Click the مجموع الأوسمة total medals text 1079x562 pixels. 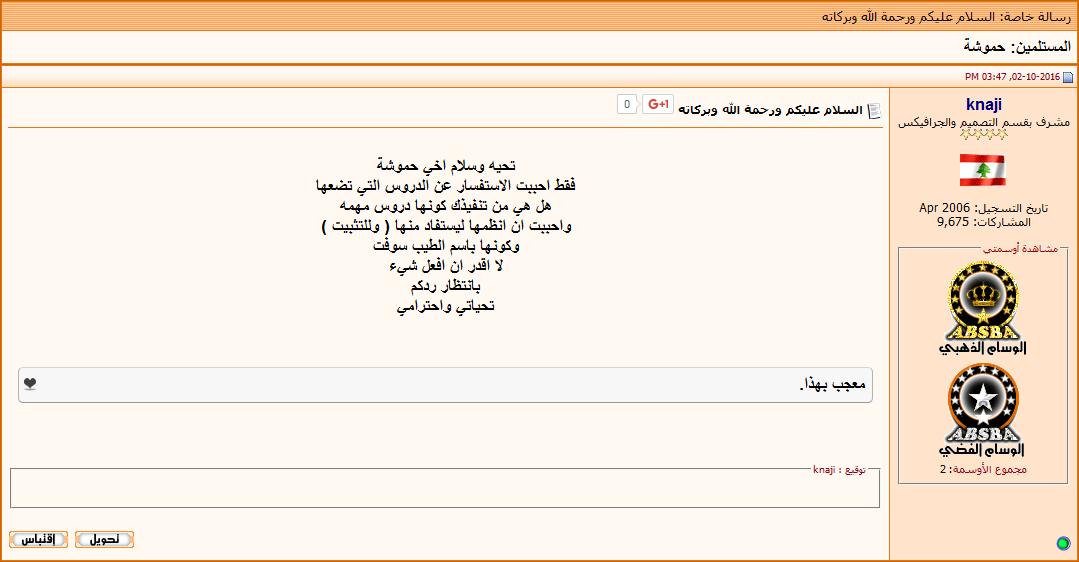(983, 469)
